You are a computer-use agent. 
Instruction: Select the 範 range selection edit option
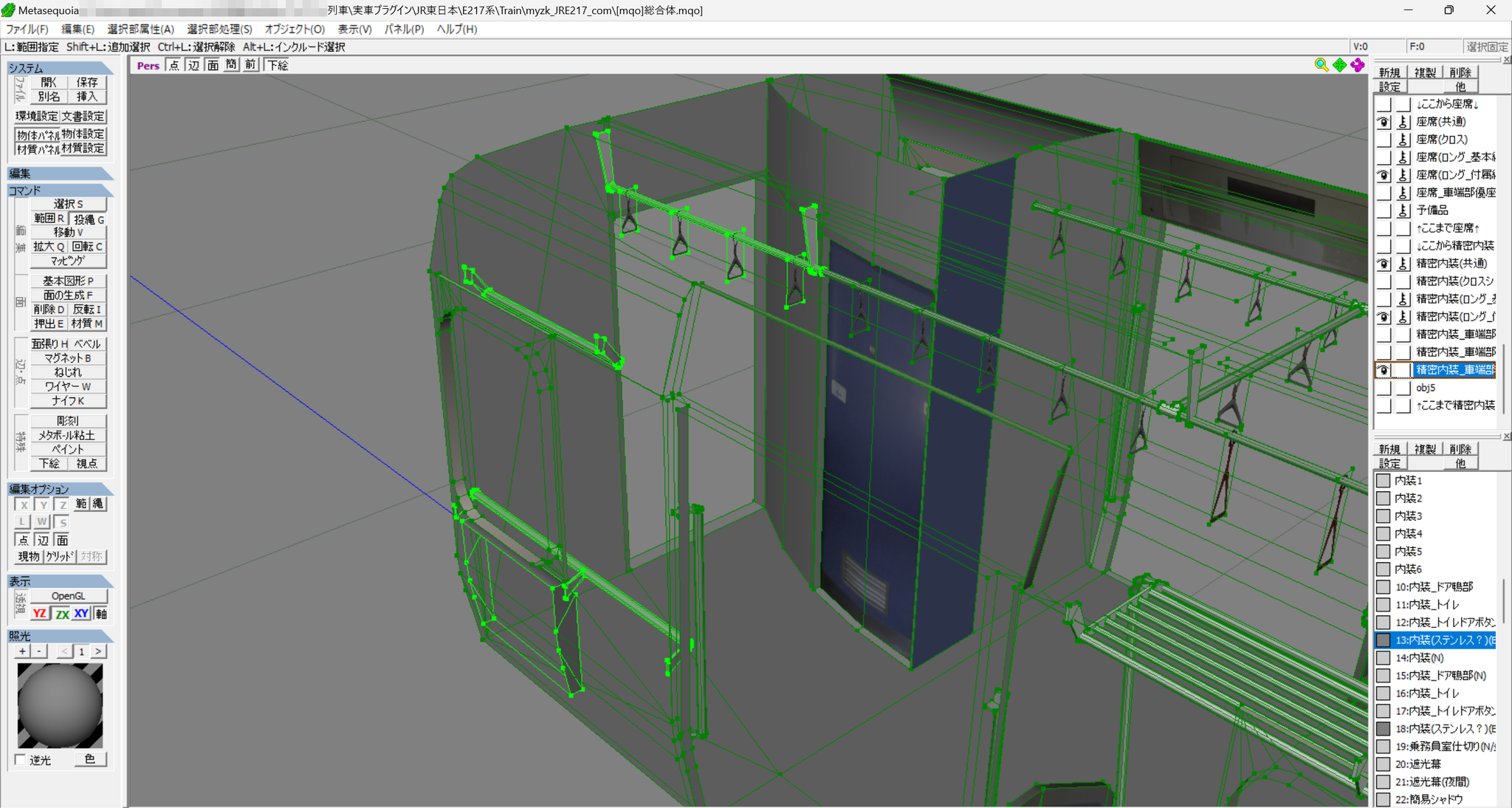pyautogui.click(x=81, y=504)
